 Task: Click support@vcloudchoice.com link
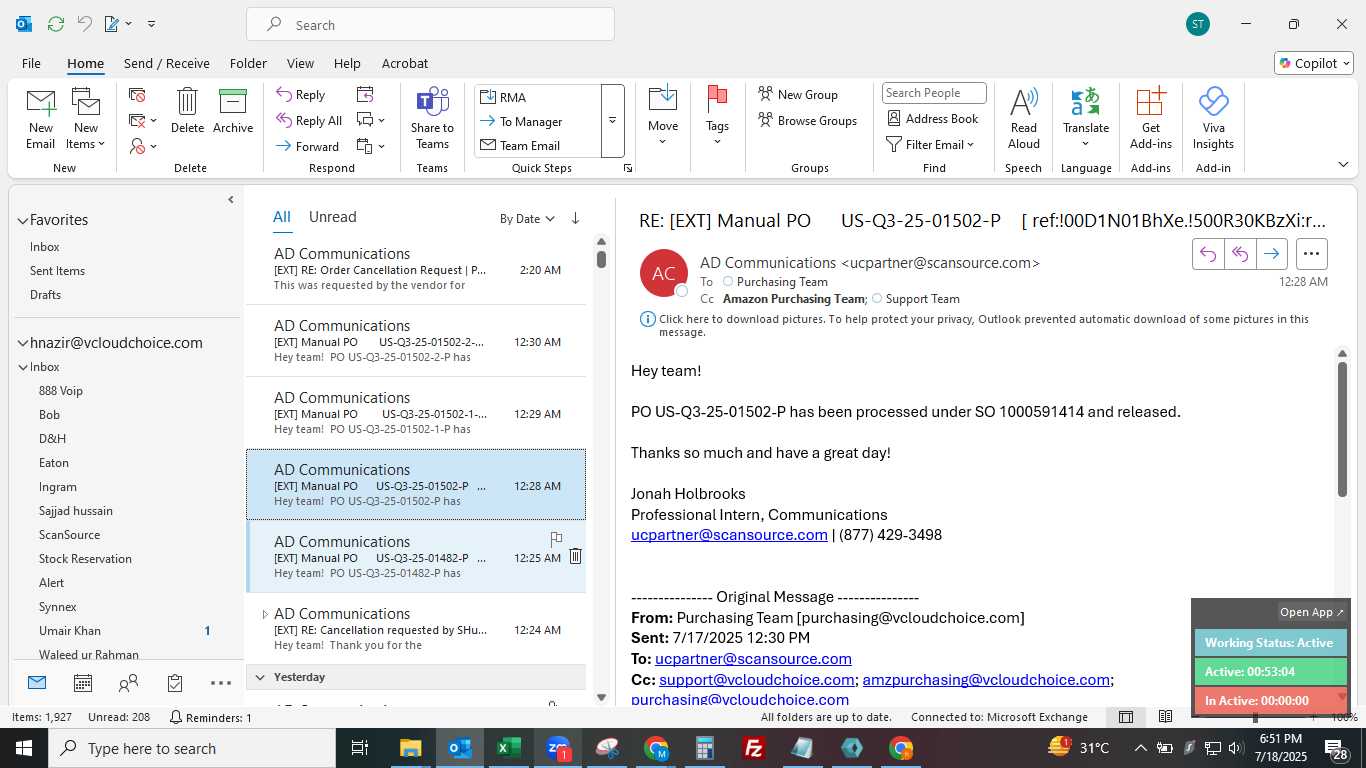(755, 680)
